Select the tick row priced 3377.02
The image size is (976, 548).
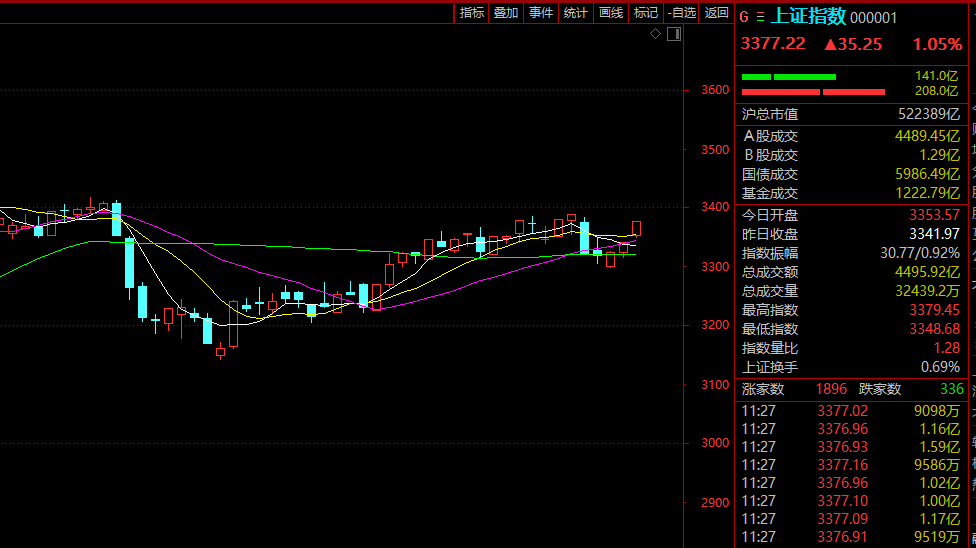pyautogui.click(x=851, y=411)
